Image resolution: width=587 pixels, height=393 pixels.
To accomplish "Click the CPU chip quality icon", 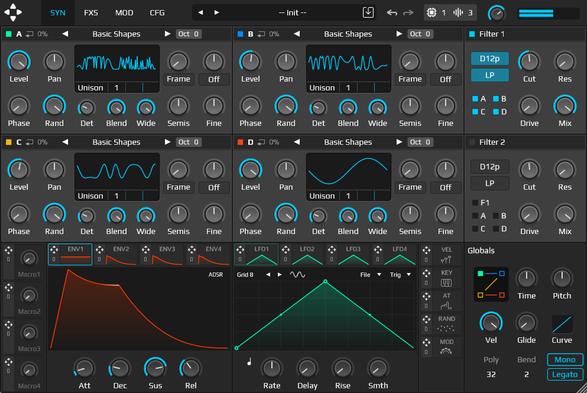I will click(431, 13).
